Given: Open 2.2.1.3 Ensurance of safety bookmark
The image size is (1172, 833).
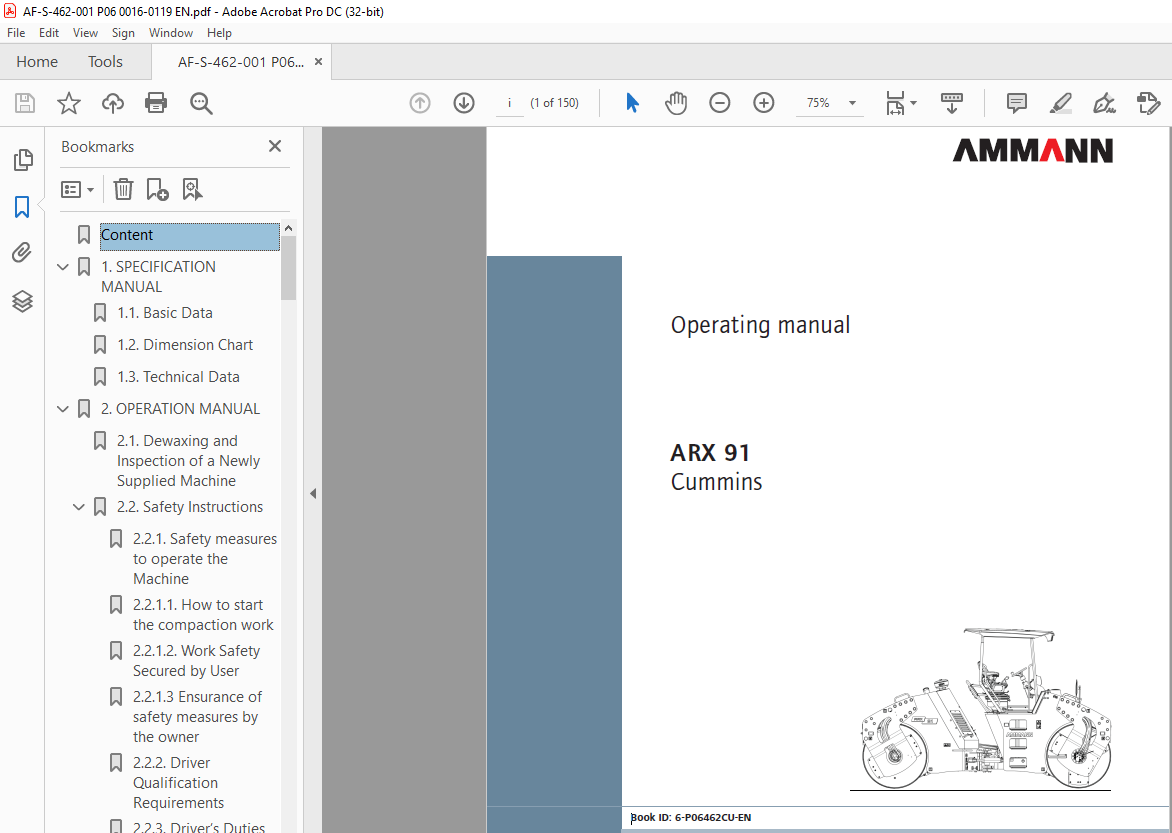Looking at the screenshot, I should click(x=197, y=717).
